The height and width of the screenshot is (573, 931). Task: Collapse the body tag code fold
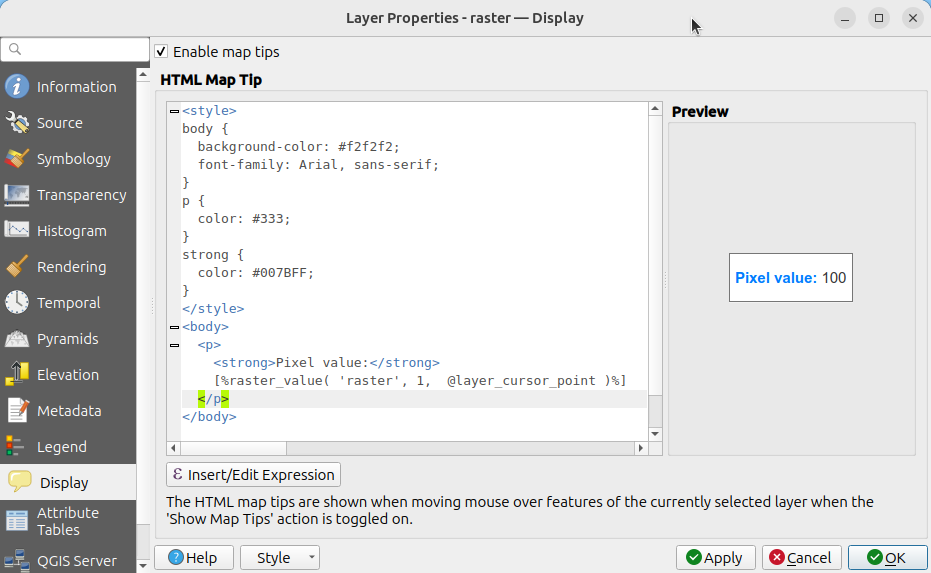174,327
